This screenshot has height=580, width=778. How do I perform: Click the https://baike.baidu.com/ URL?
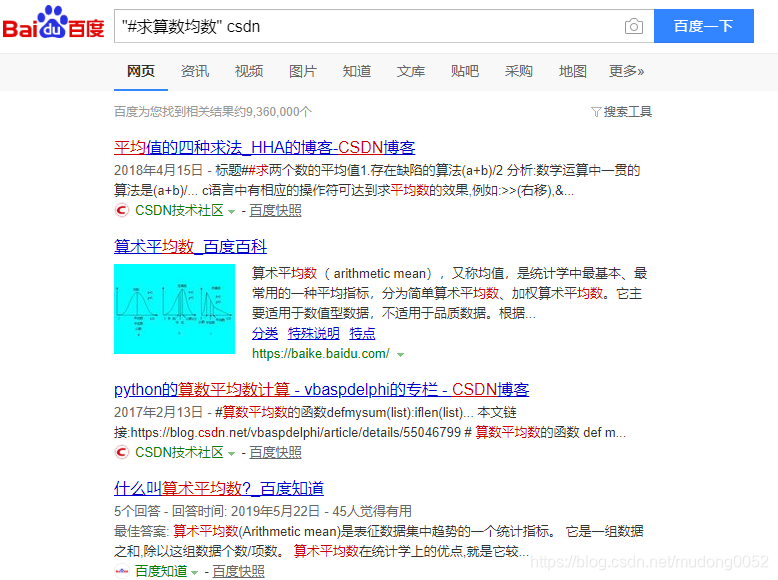(x=321, y=354)
